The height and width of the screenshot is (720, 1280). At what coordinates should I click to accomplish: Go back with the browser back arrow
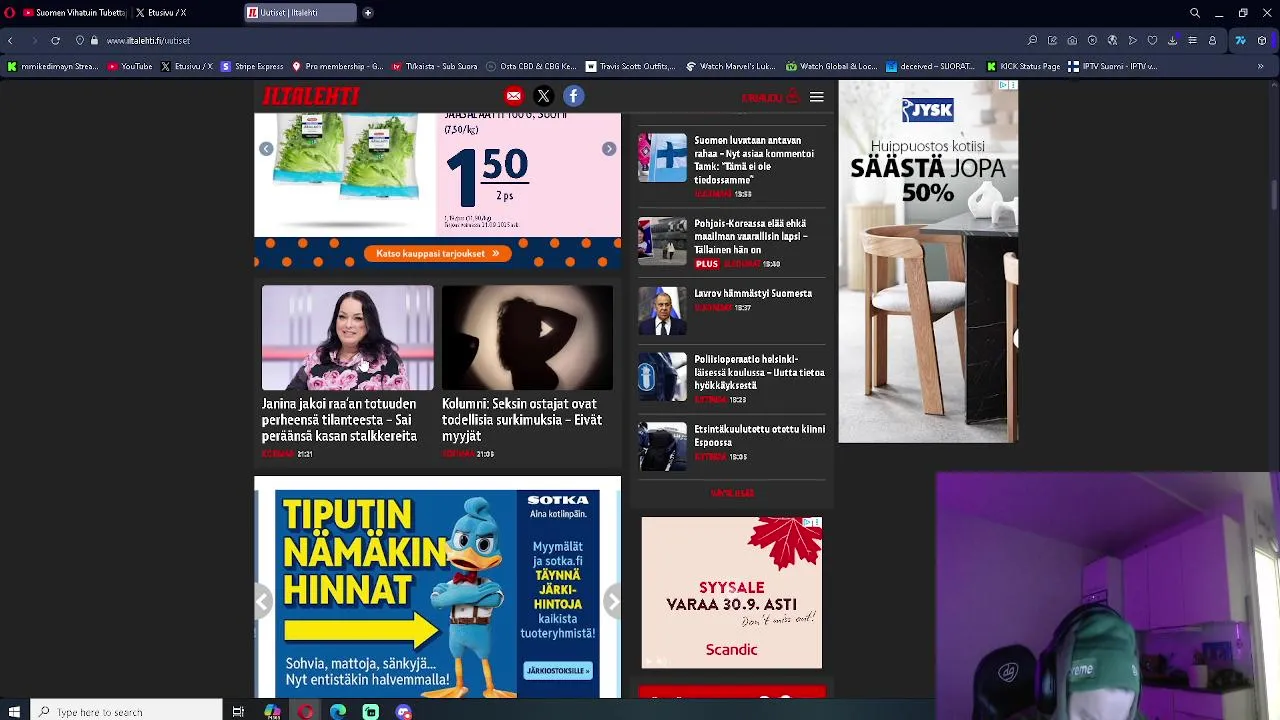tap(10, 41)
